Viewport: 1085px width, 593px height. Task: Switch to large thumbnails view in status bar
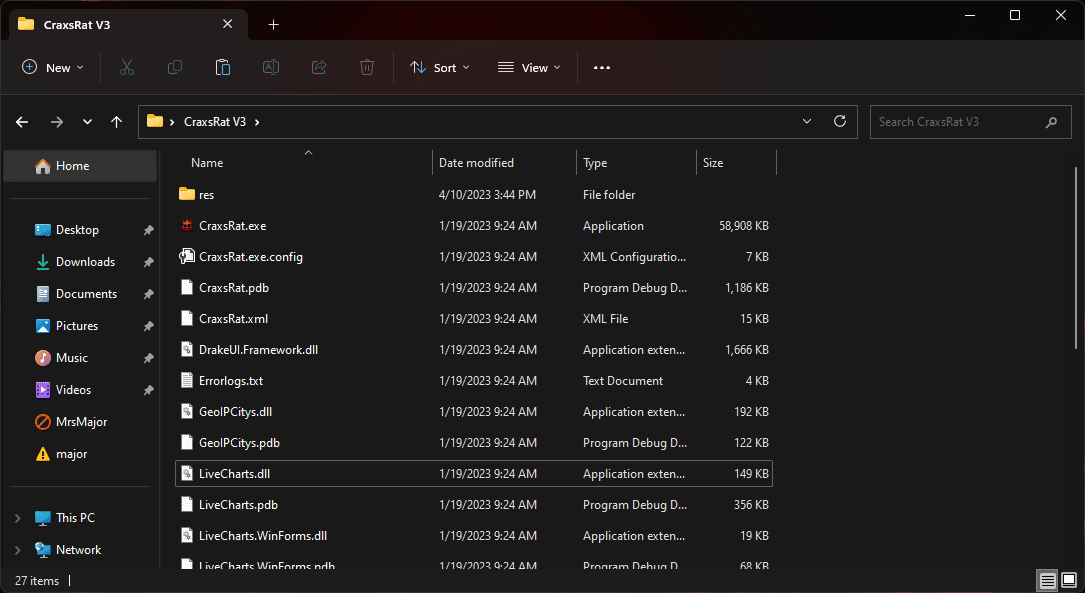1069,581
